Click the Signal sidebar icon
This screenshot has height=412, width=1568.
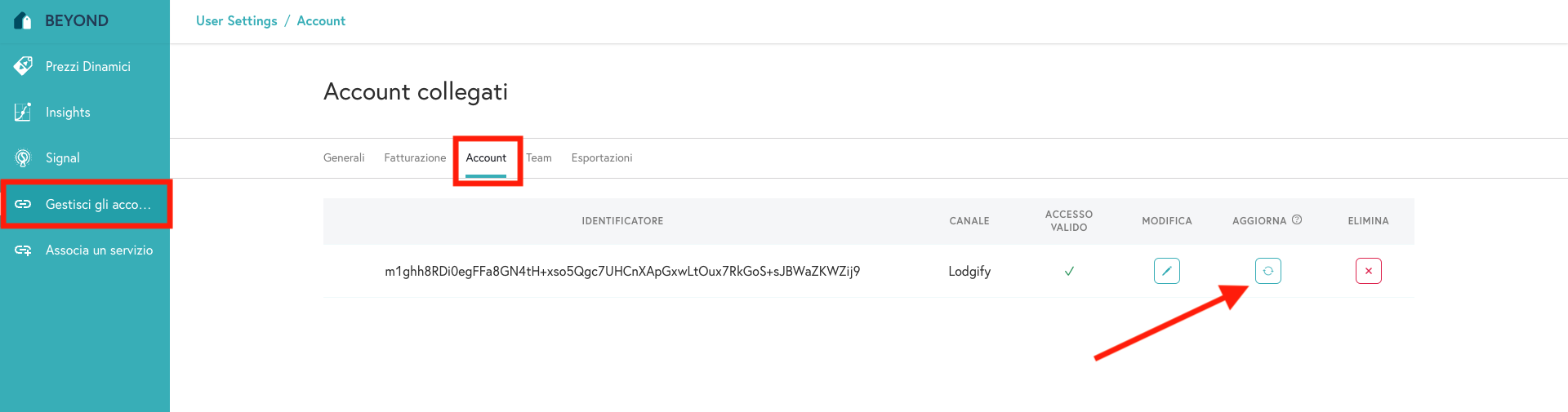click(x=23, y=157)
